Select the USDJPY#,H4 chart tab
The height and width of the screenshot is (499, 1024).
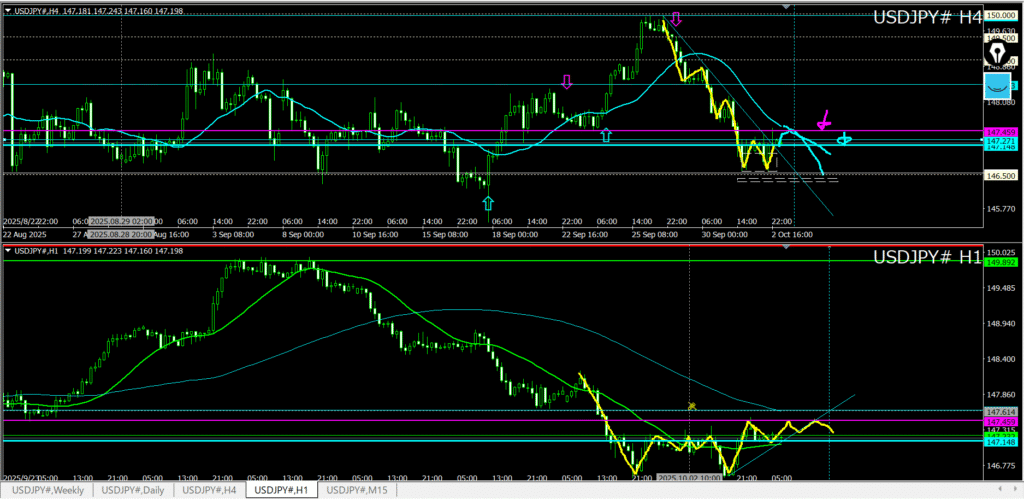[x=210, y=490]
